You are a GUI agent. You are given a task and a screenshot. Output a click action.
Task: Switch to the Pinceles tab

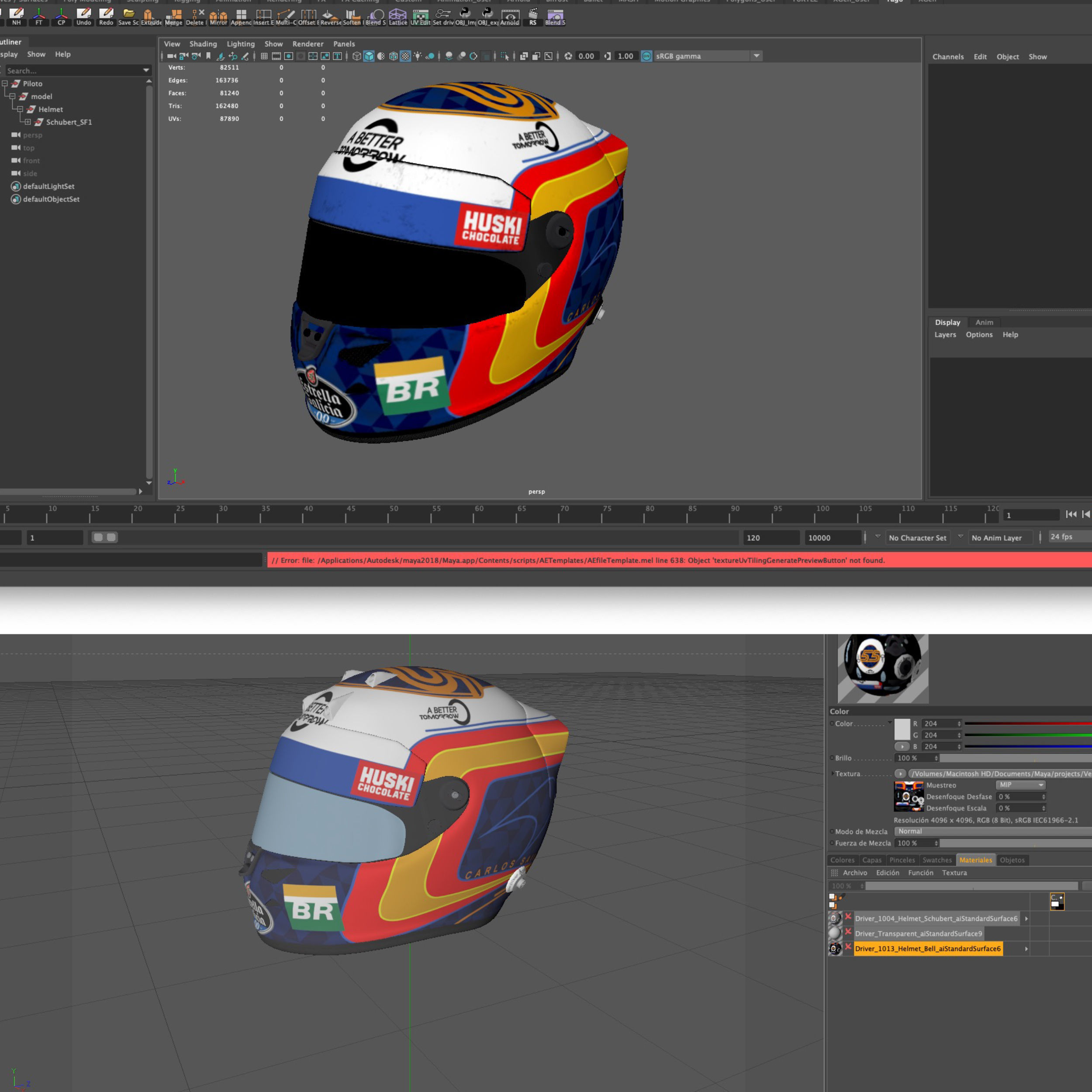(902, 860)
